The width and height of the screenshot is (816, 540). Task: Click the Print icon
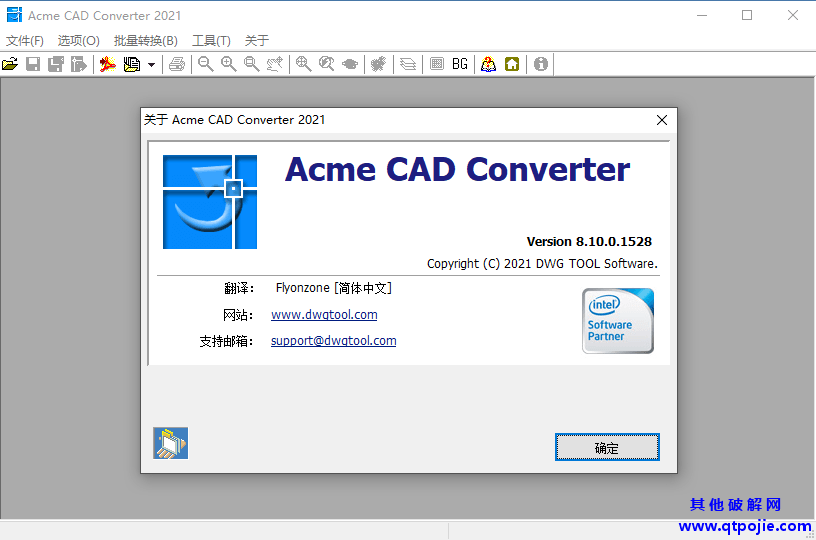[x=177, y=64]
